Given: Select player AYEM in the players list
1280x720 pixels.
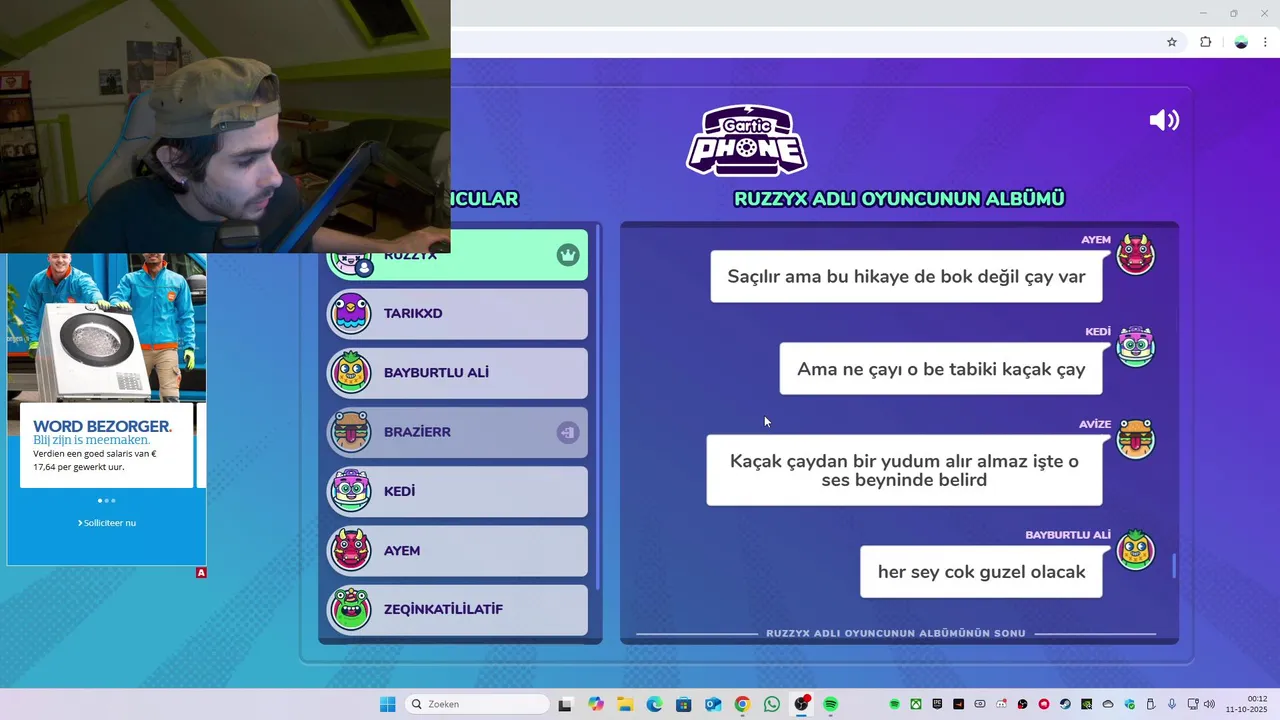Looking at the screenshot, I should click(458, 550).
